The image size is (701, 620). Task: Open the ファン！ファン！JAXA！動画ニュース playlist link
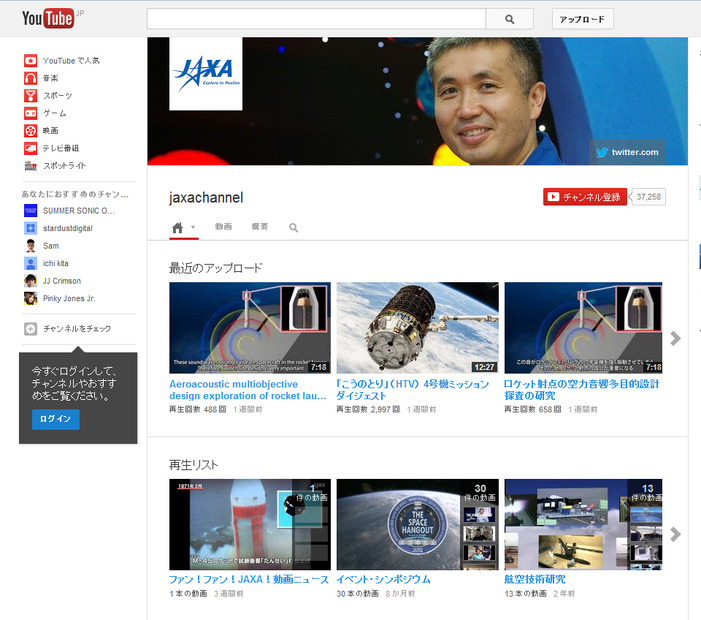[x=249, y=579]
